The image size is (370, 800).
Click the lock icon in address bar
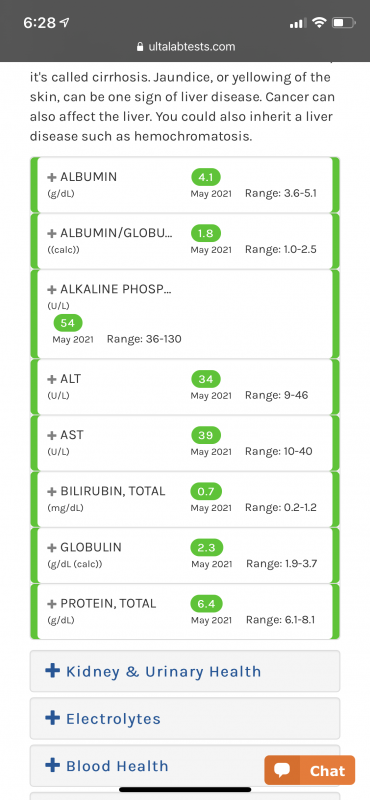click(140, 46)
